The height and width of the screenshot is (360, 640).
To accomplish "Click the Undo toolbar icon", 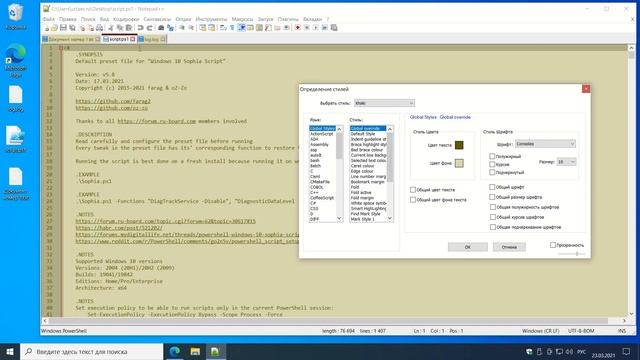I will tap(140, 28).
